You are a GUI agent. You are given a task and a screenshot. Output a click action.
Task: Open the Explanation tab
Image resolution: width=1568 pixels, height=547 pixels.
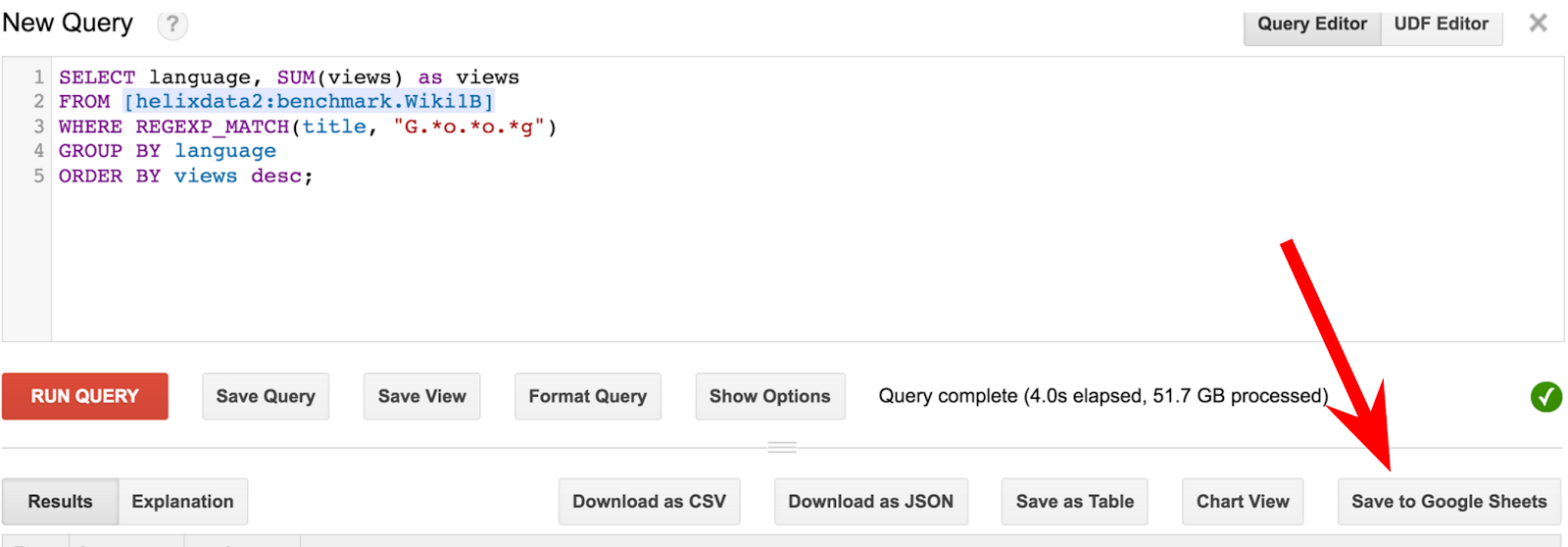(182, 502)
